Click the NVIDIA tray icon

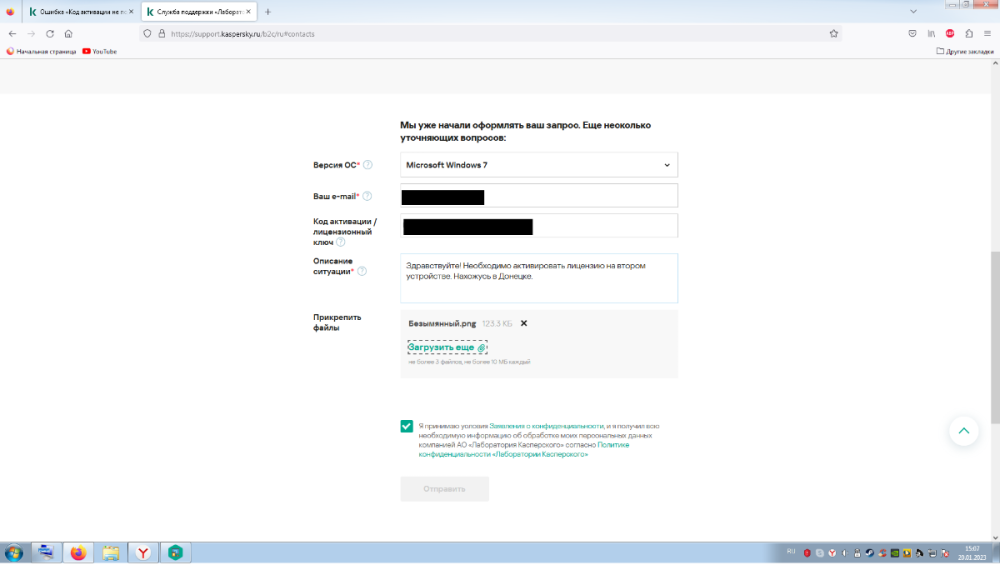[895, 553]
